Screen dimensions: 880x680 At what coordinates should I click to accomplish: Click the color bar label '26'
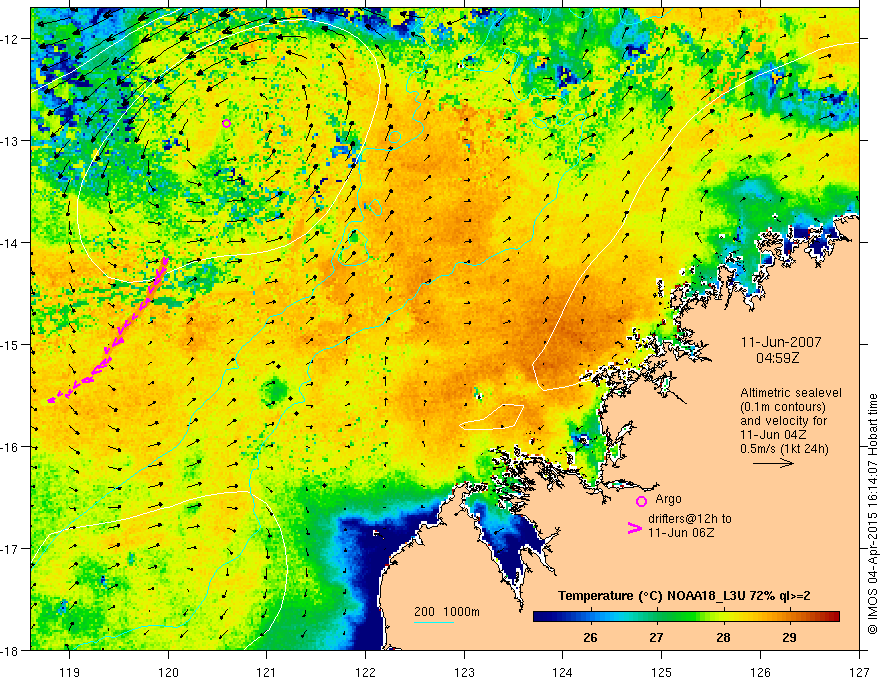[590, 637]
